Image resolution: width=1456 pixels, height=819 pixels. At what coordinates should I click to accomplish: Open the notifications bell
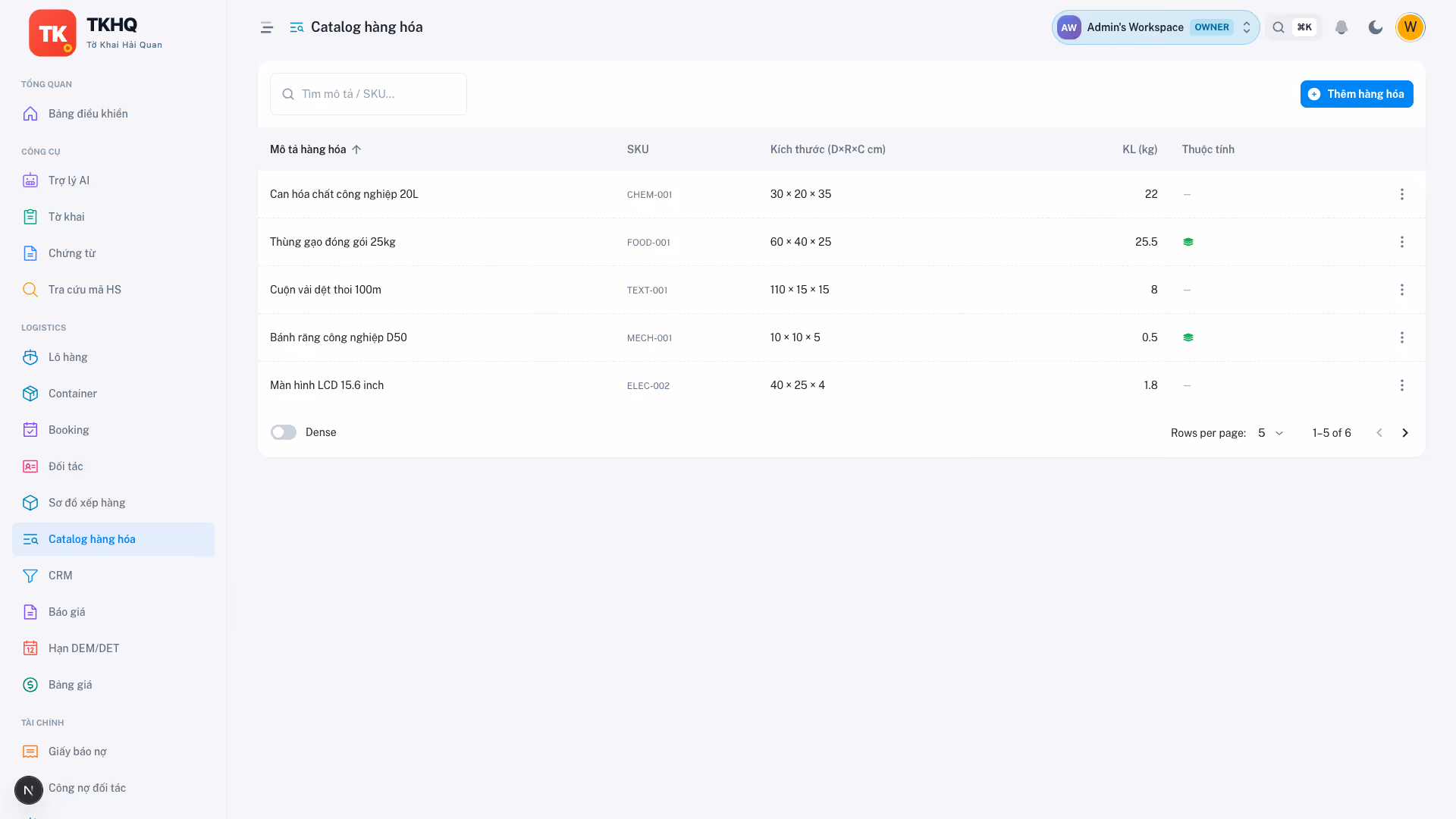pyautogui.click(x=1341, y=27)
